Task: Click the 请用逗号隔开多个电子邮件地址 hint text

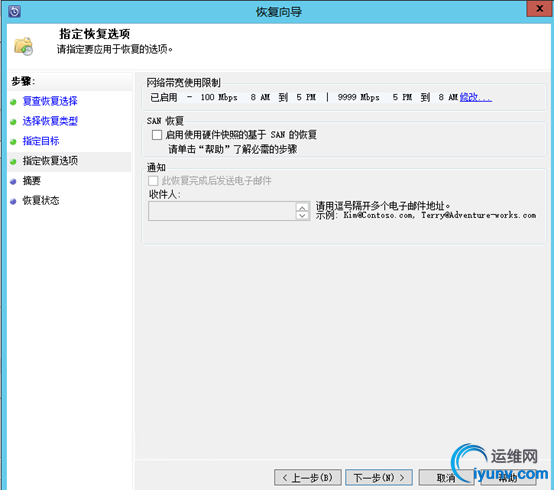Action: point(383,206)
